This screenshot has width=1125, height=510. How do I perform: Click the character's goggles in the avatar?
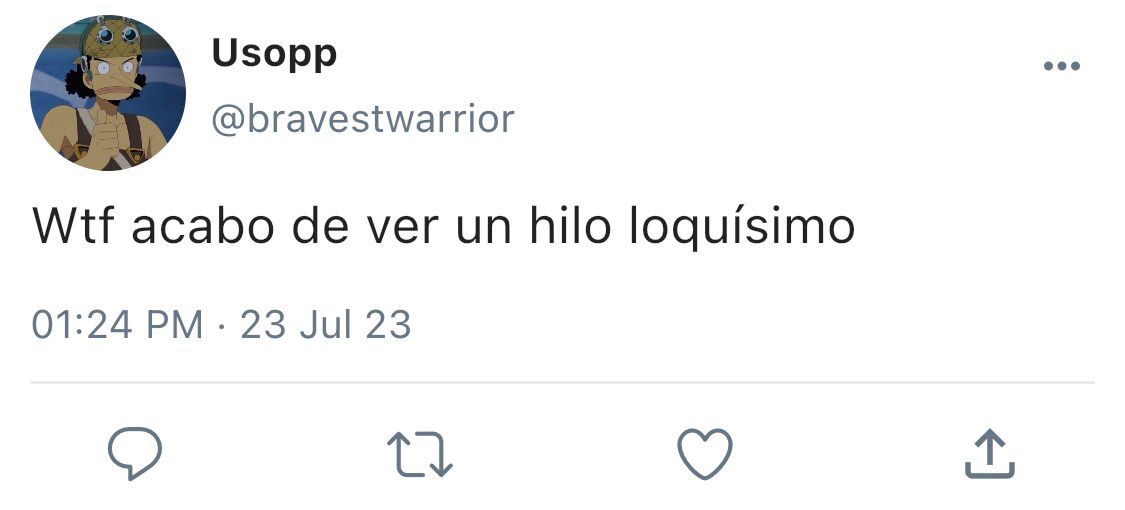[117, 33]
